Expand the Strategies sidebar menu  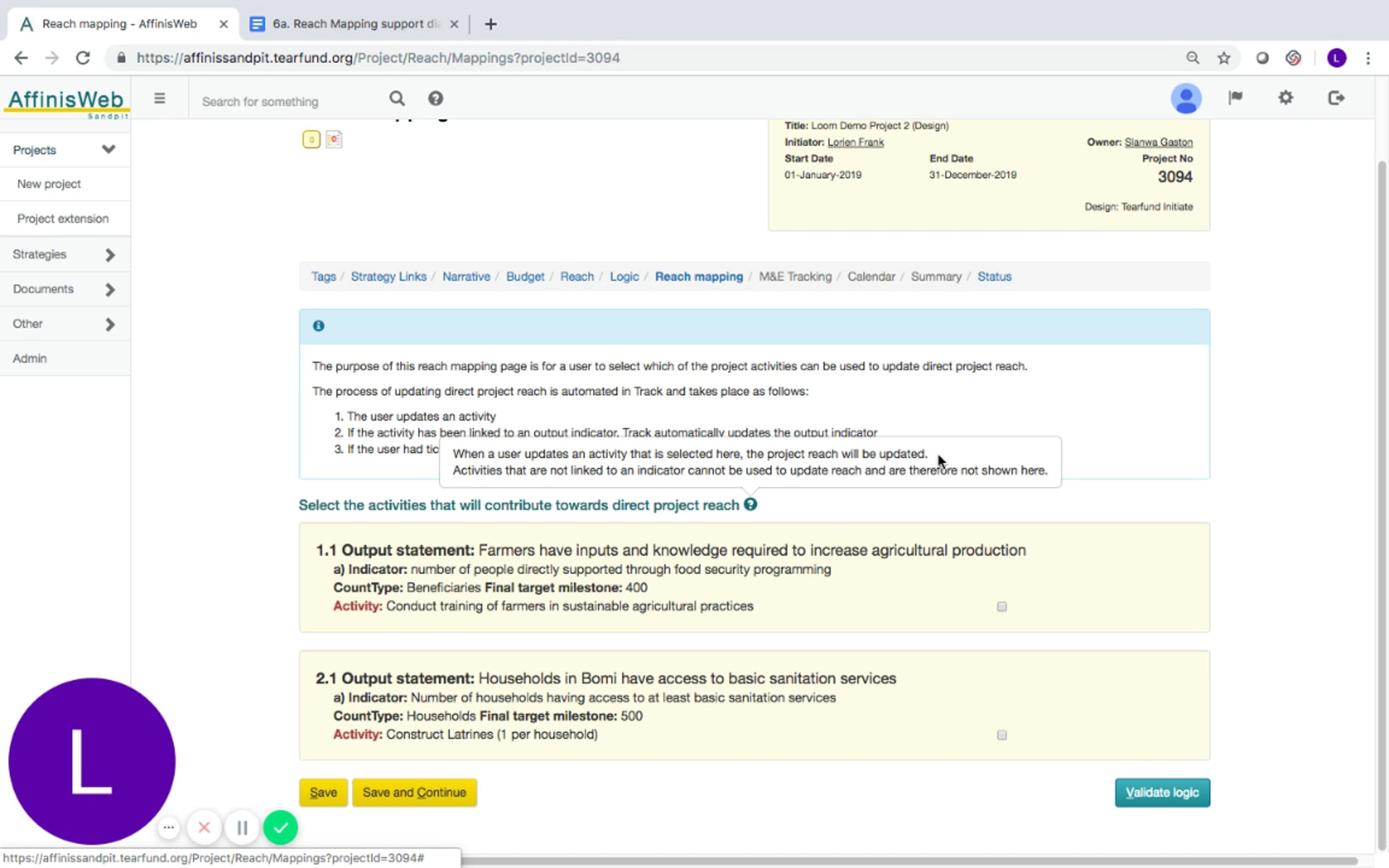tap(65, 254)
